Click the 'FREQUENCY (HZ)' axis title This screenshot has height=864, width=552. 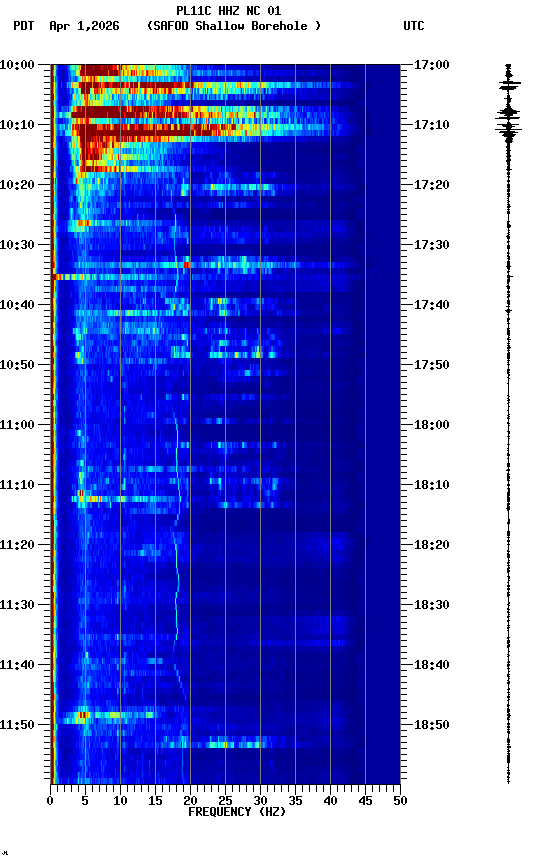(237, 812)
